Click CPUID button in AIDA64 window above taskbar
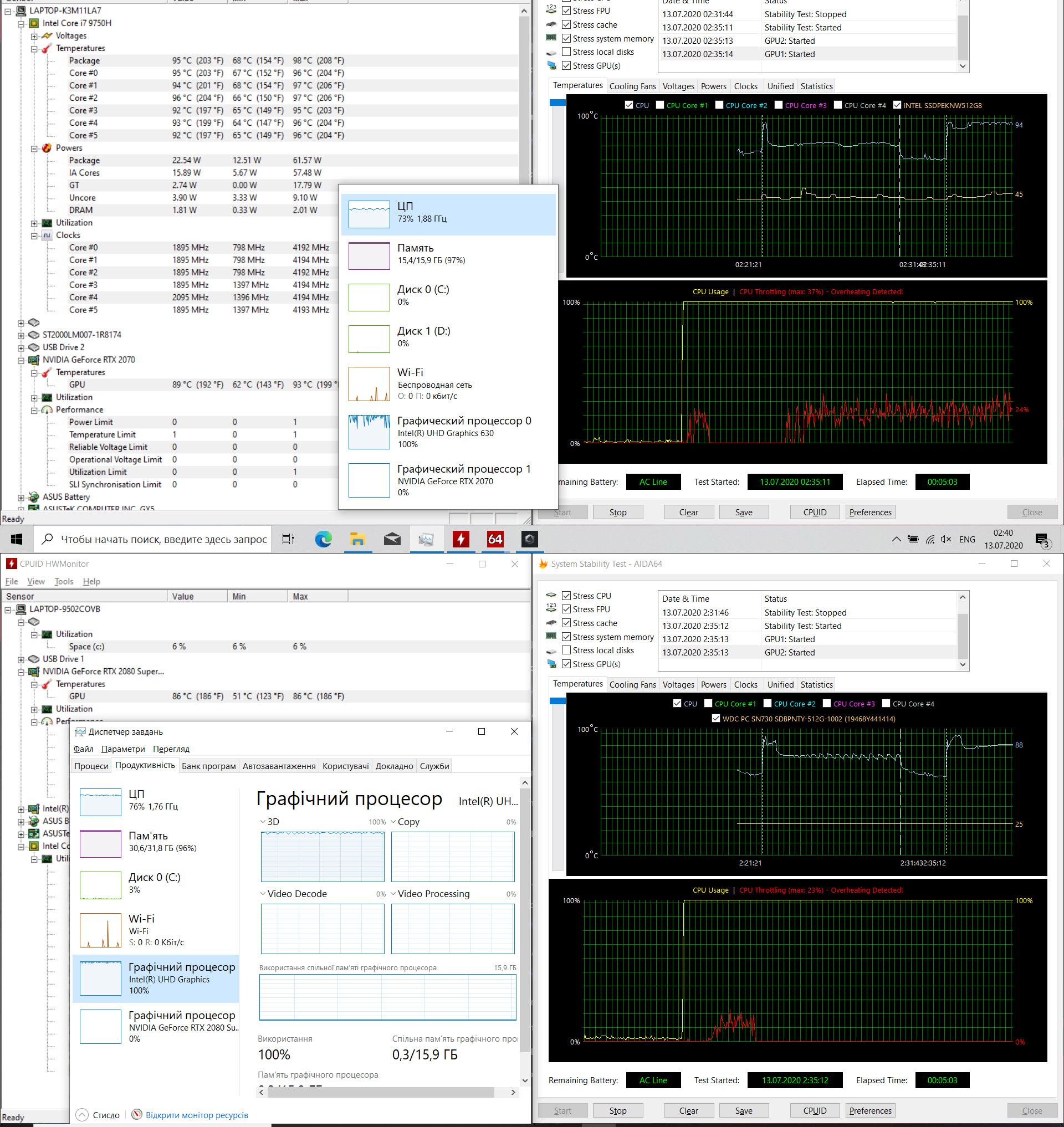Viewport: 1064px width, 1127px height. [815, 512]
